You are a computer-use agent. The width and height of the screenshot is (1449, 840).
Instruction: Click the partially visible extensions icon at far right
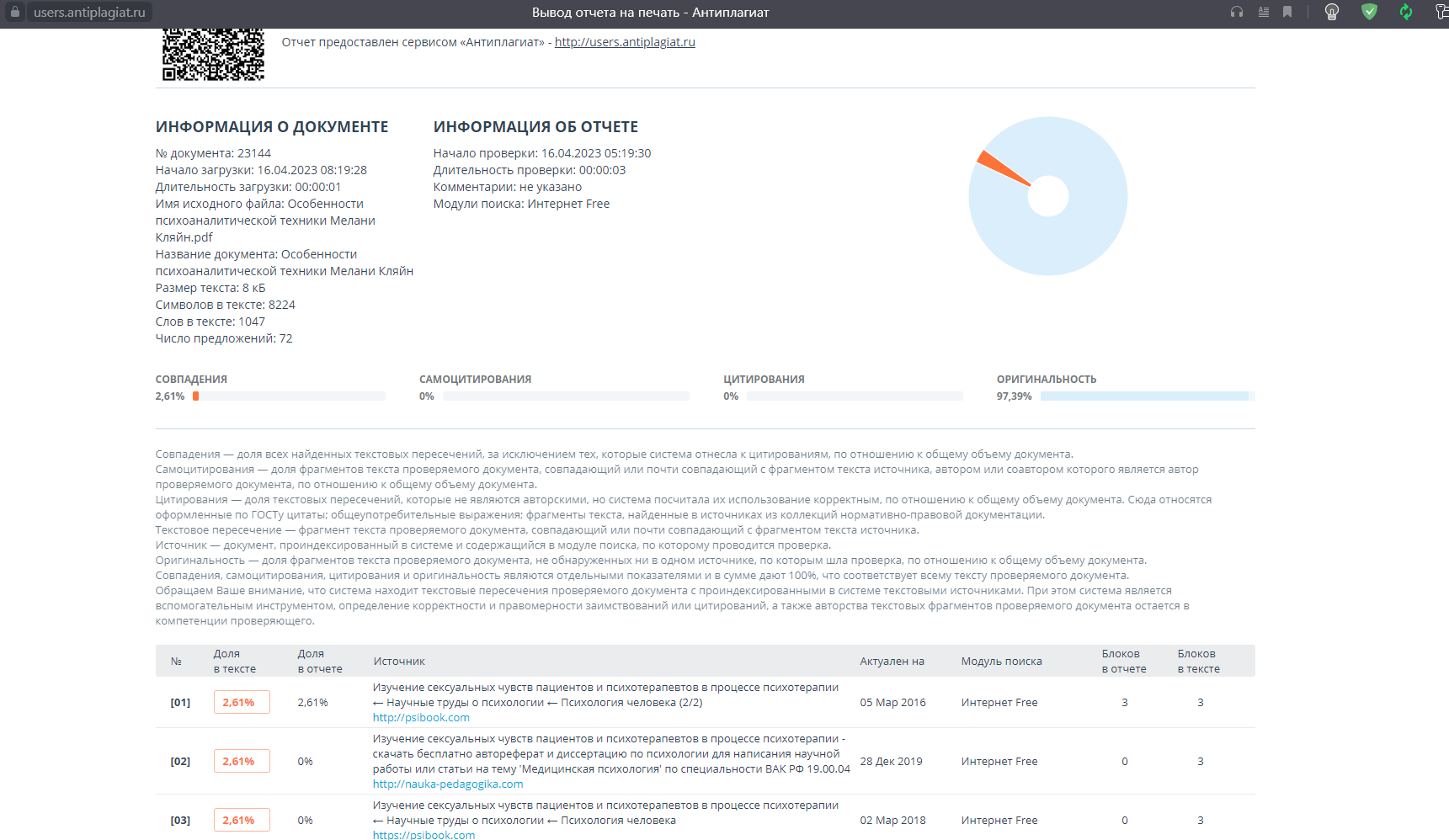[1441, 12]
